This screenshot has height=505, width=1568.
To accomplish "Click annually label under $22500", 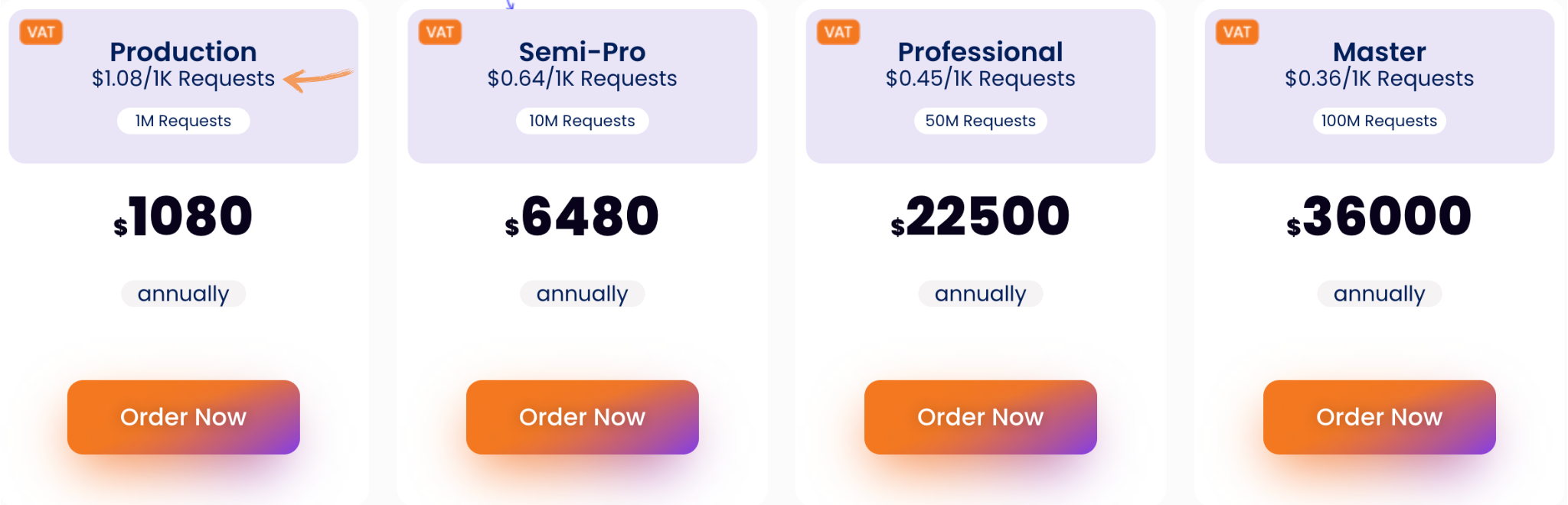I will tap(981, 294).
